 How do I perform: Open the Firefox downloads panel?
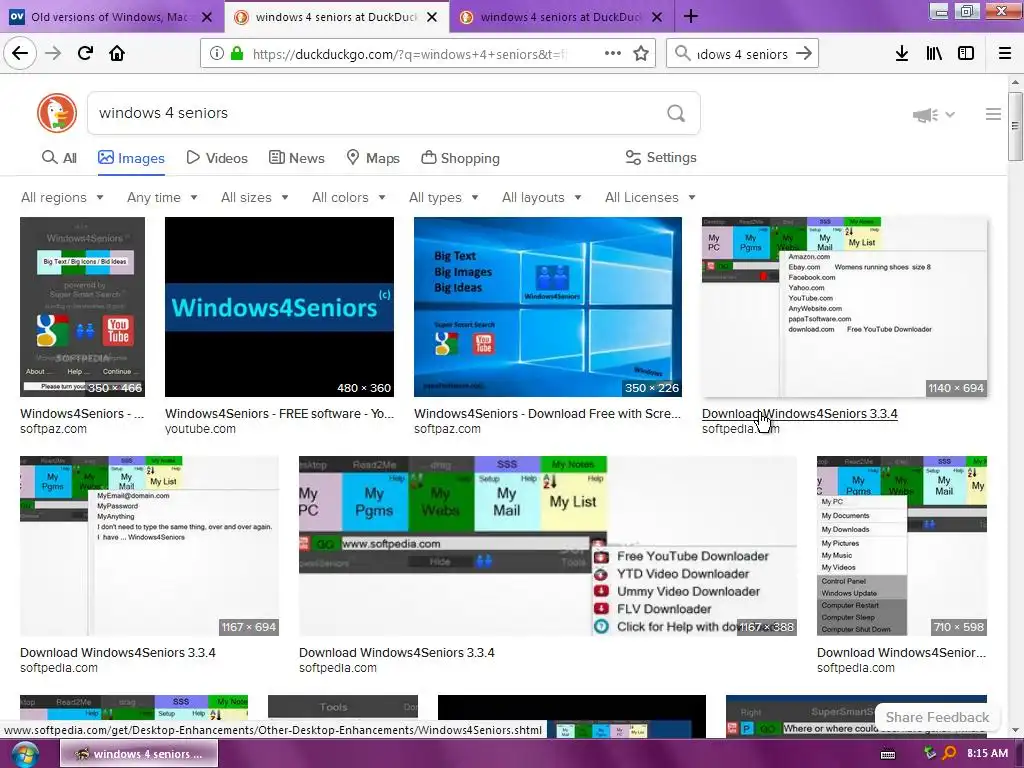902,54
